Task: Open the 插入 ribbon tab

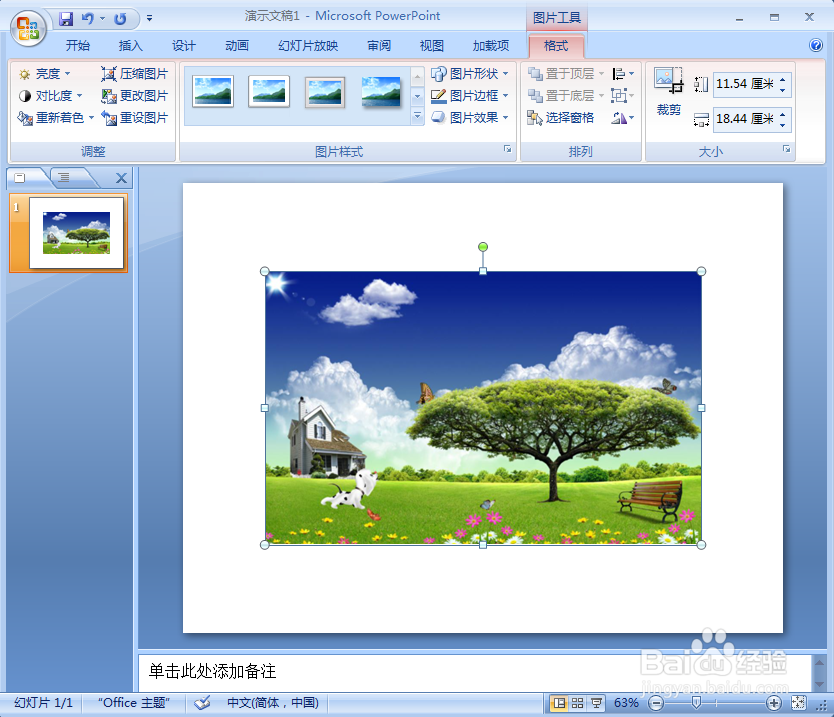Action: click(x=130, y=46)
